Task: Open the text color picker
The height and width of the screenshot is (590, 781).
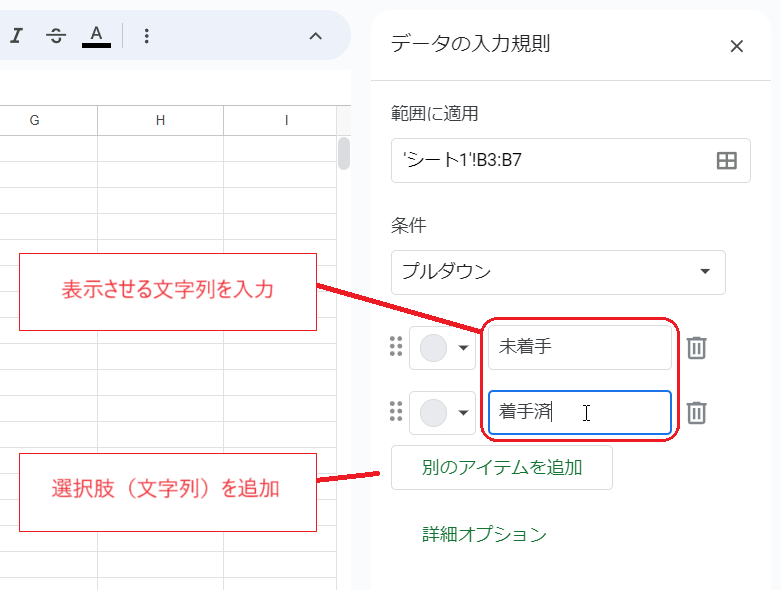Action: (96, 36)
